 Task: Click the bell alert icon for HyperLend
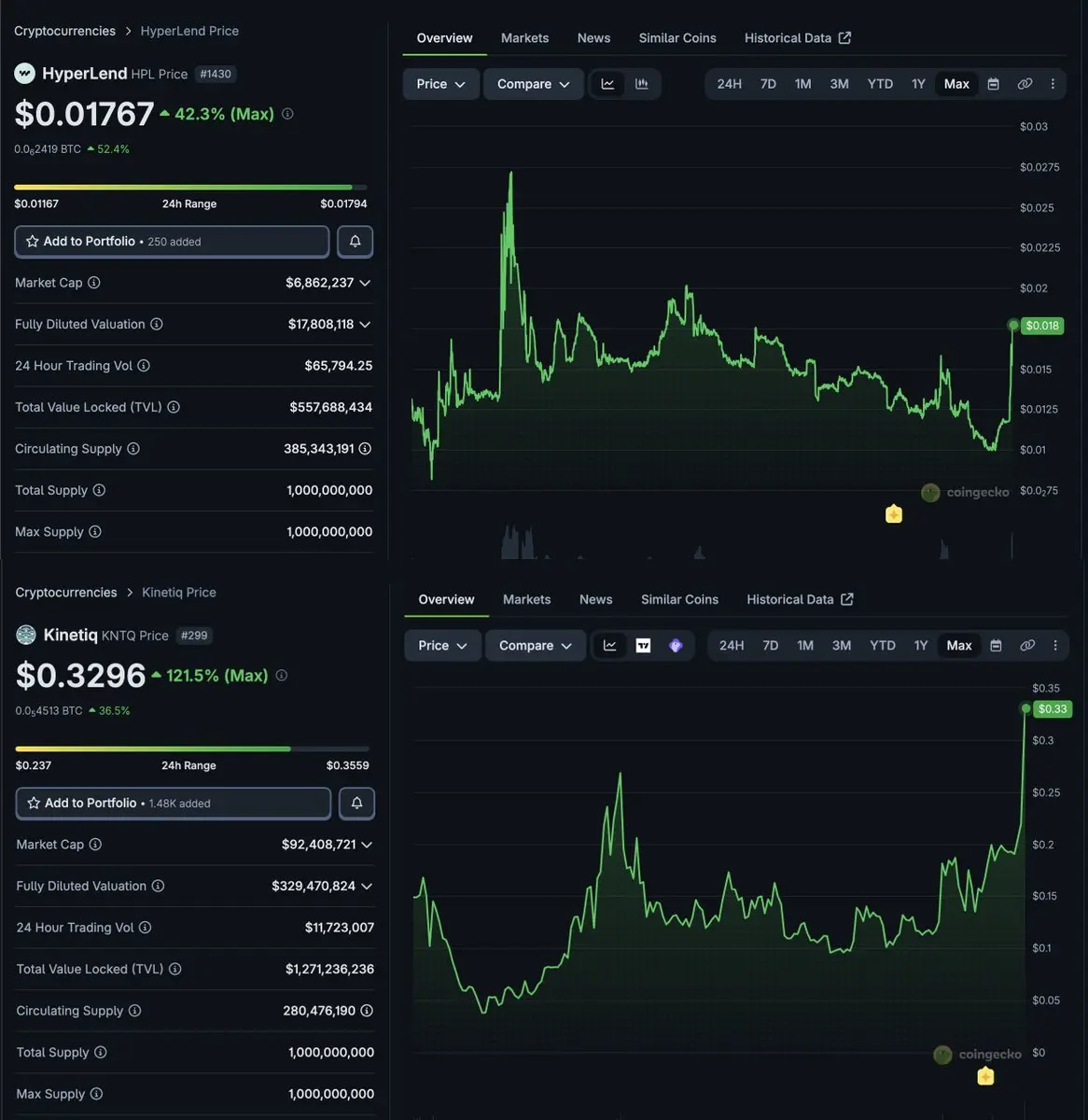tap(355, 242)
